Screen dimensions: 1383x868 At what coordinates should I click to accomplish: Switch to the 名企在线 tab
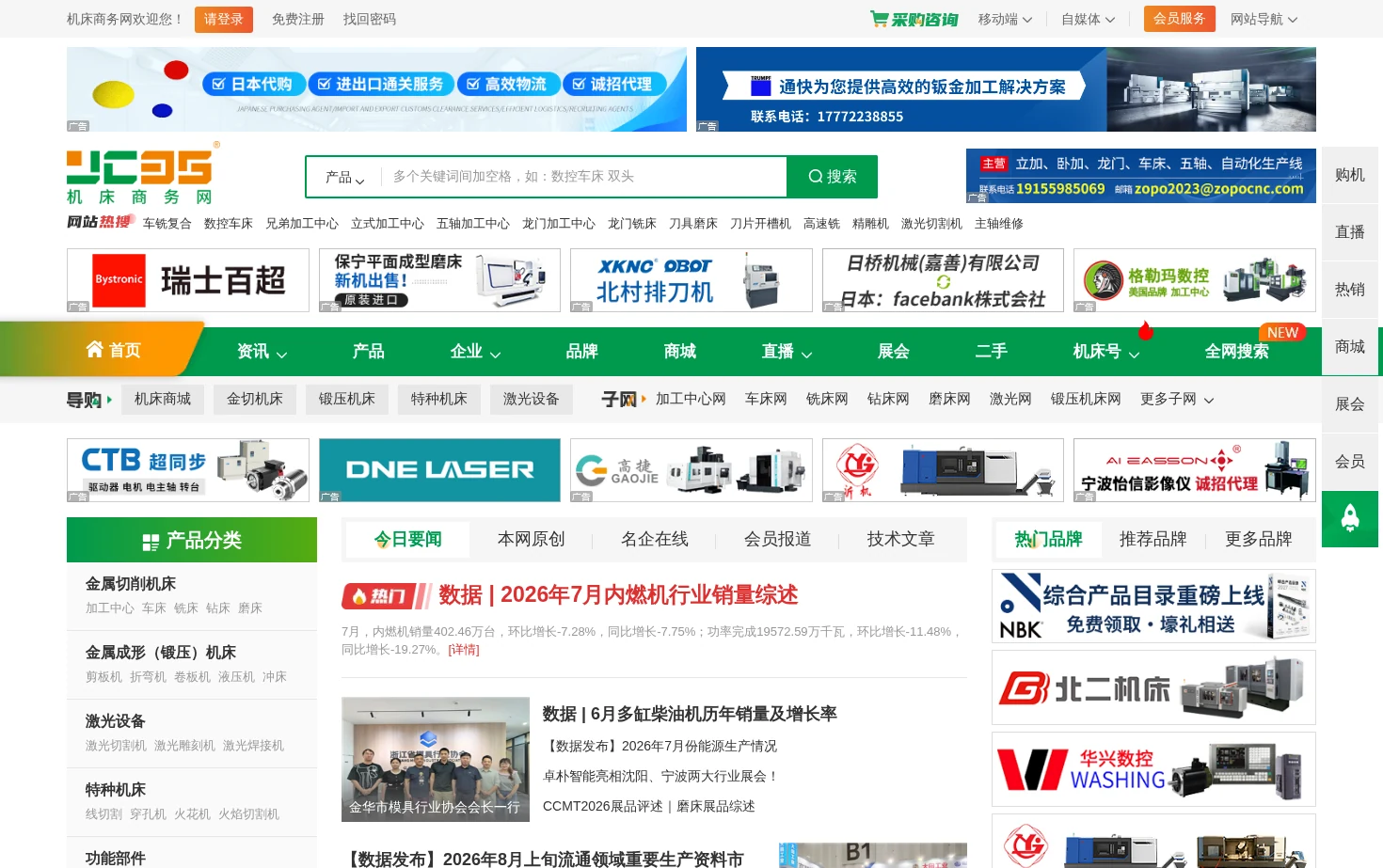(654, 539)
